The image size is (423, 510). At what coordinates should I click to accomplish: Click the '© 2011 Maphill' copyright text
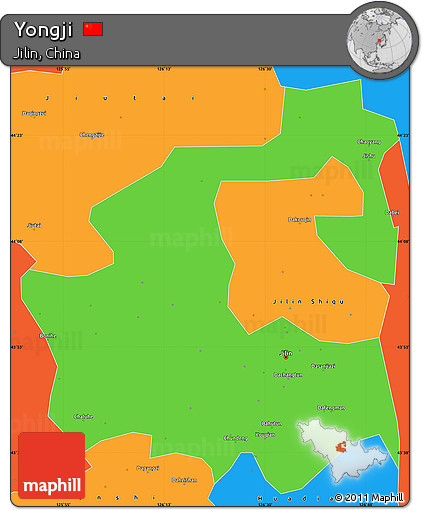pos(369,498)
